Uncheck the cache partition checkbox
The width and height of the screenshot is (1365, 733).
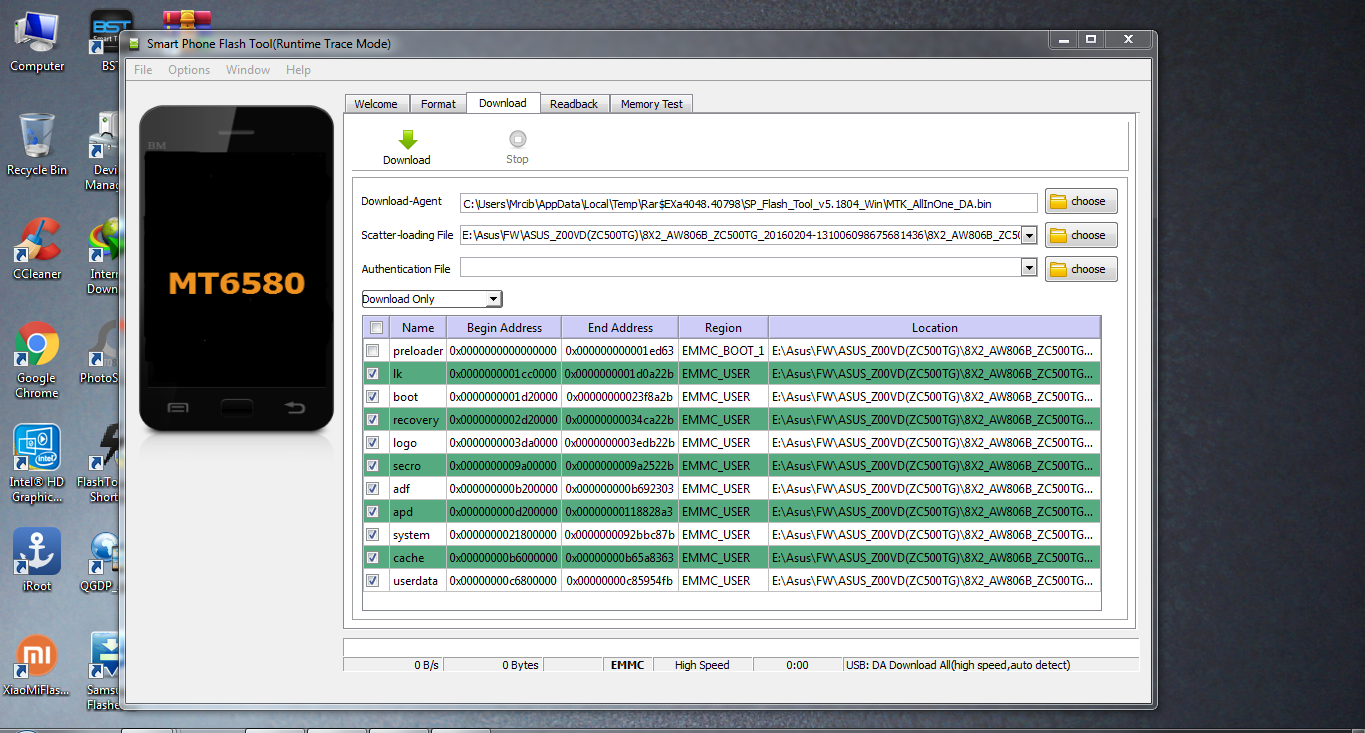click(x=373, y=558)
